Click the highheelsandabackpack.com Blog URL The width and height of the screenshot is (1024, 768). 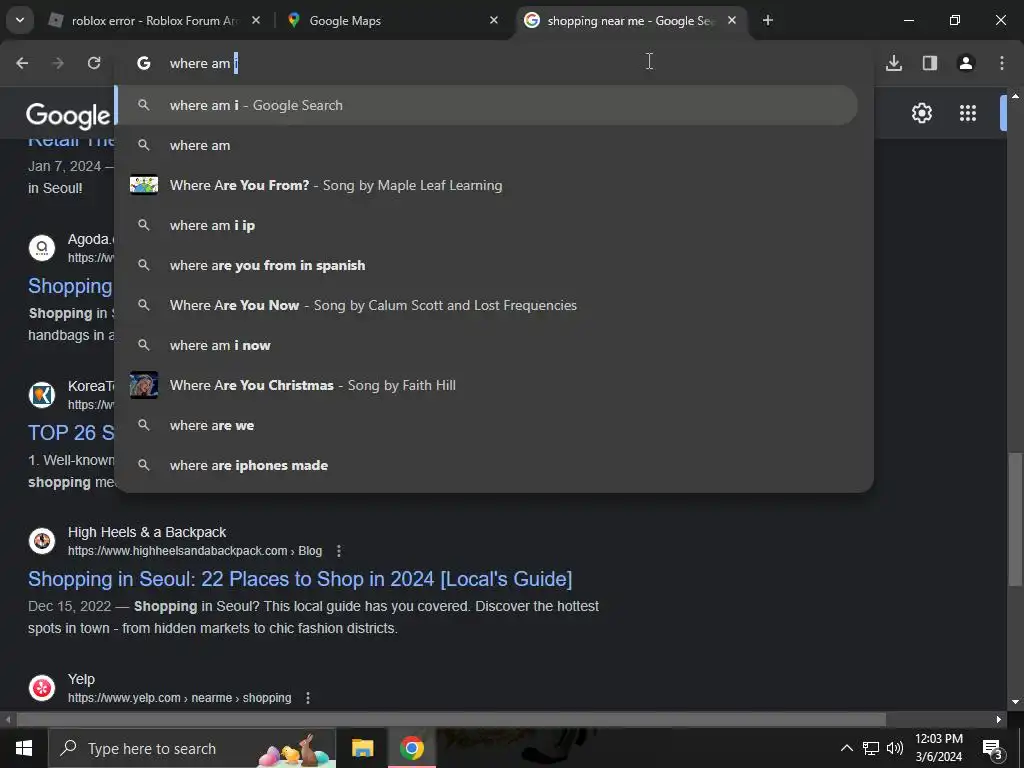(195, 551)
